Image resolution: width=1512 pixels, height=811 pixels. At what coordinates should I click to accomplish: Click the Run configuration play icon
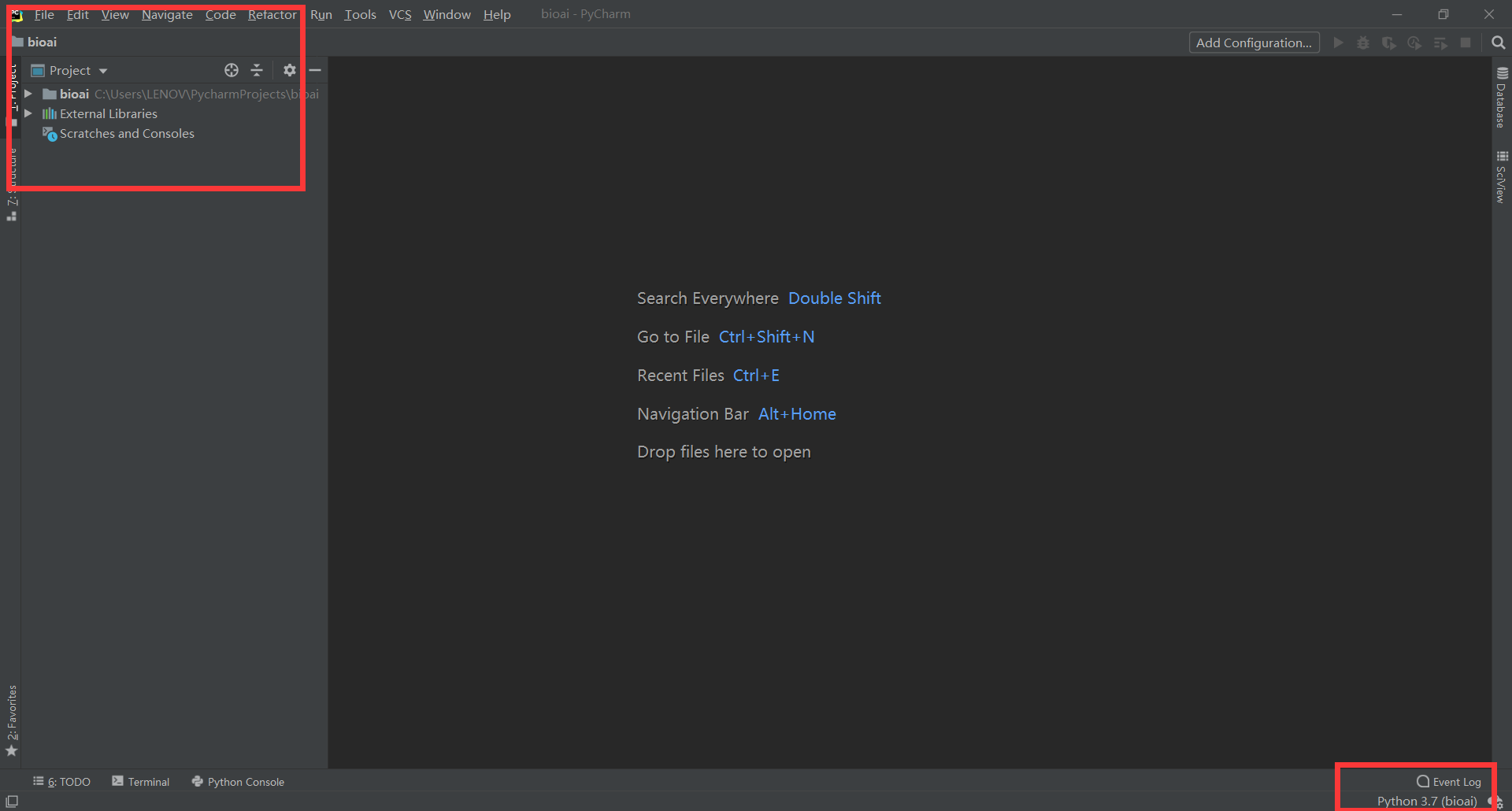[x=1338, y=43]
